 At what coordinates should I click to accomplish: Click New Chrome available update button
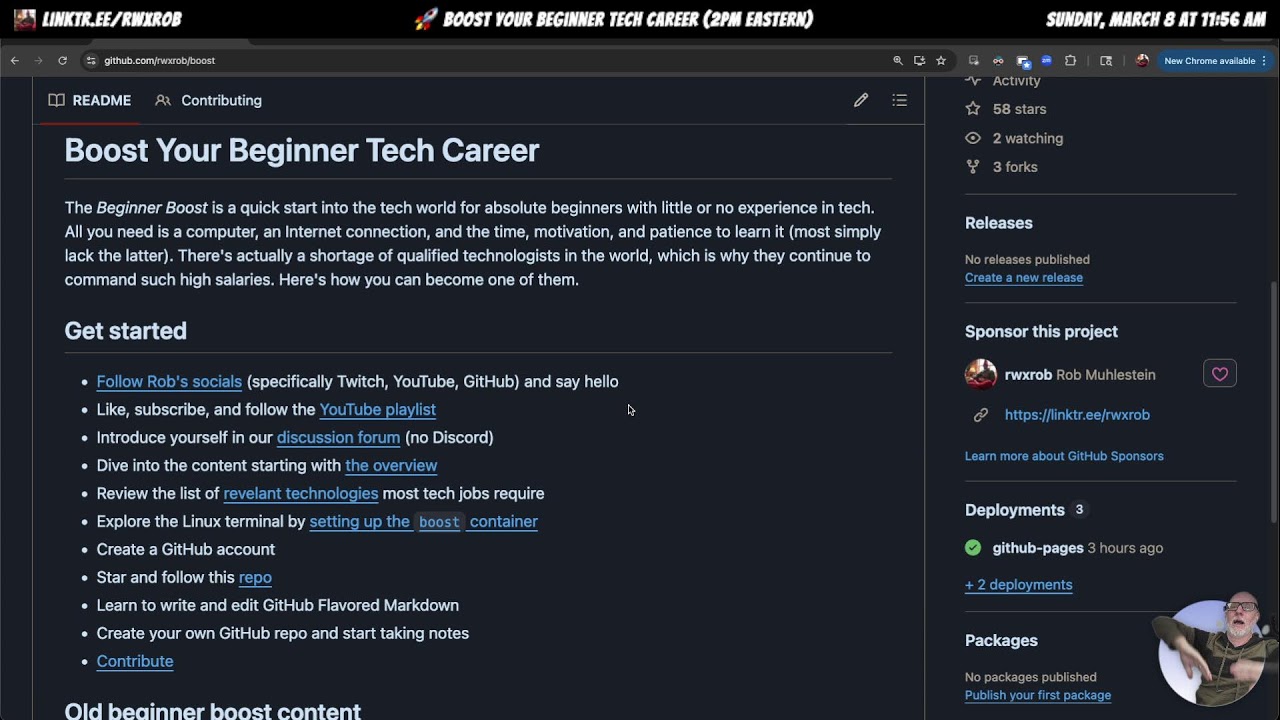(x=1209, y=61)
